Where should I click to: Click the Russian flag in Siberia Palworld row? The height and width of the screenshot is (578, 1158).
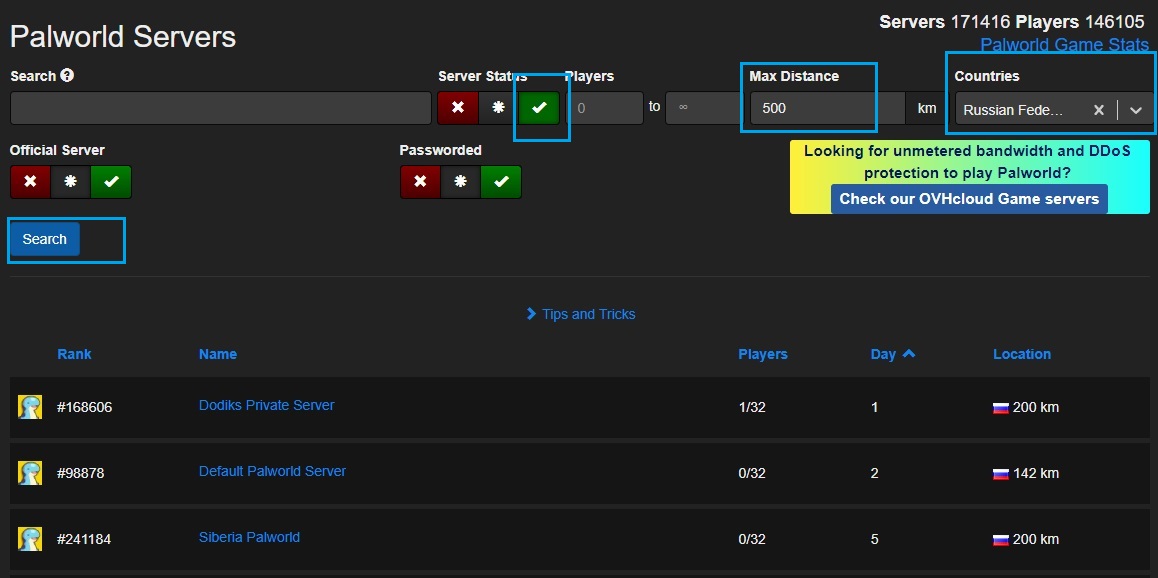[x=1001, y=540]
